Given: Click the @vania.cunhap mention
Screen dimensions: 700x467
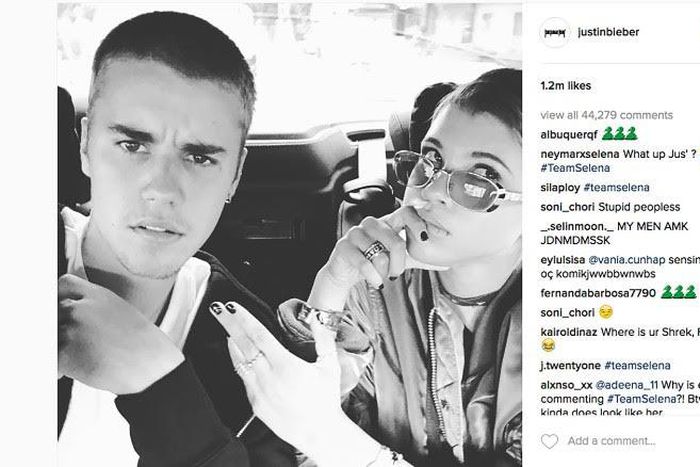Looking at the screenshot, I should tap(627, 260).
